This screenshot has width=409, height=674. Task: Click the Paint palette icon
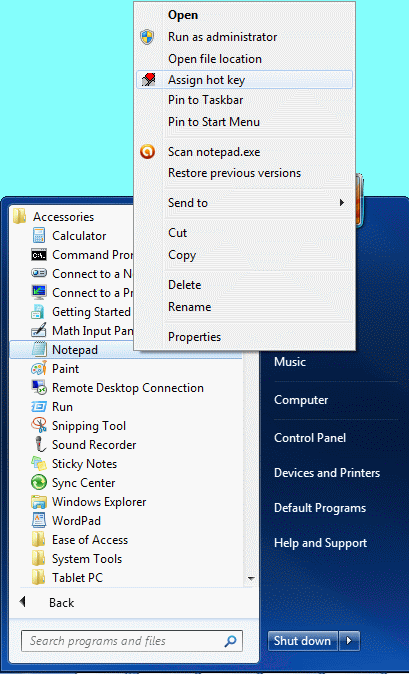click(x=39, y=369)
